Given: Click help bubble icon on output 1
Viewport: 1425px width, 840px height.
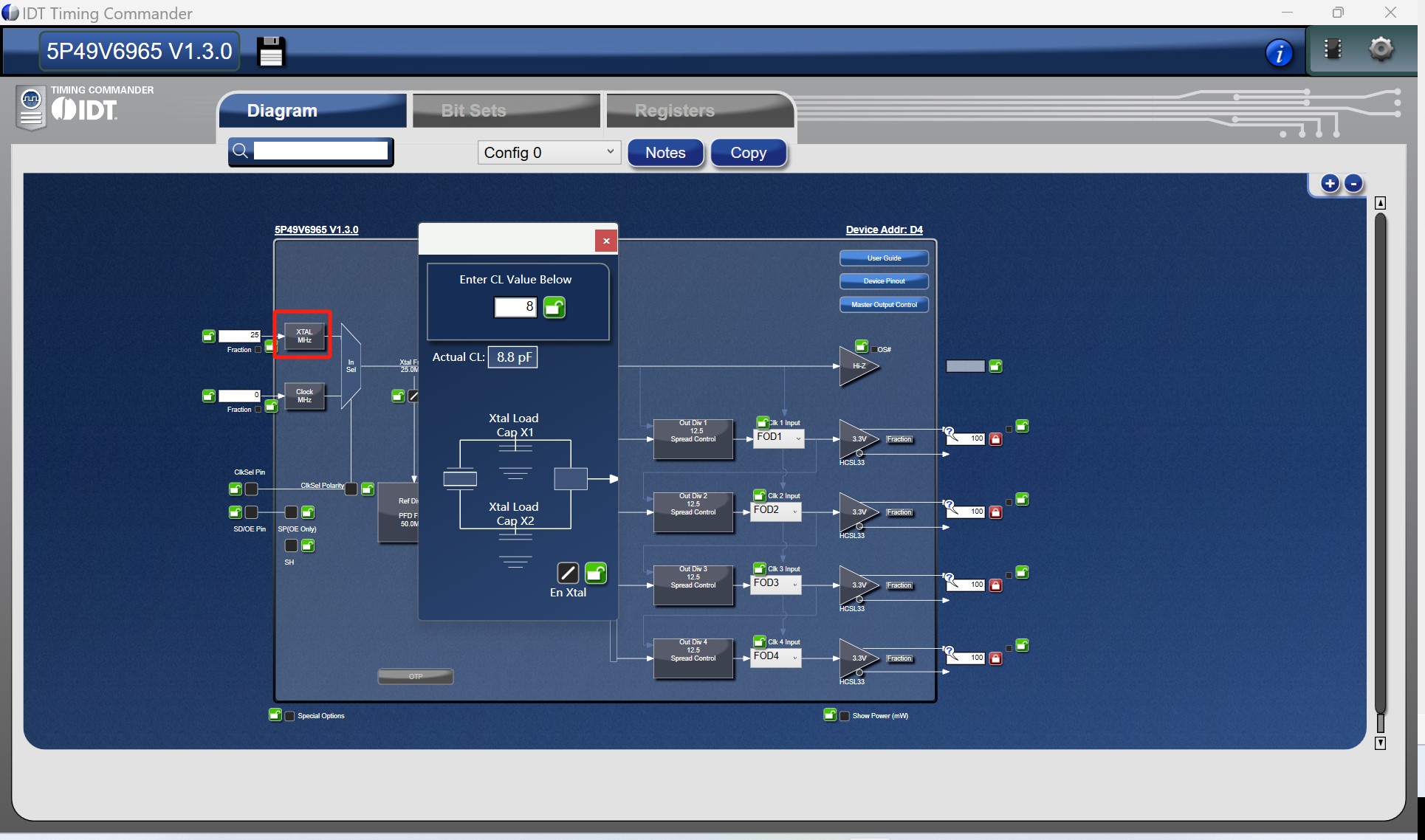Looking at the screenshot, I should [951, 433].
